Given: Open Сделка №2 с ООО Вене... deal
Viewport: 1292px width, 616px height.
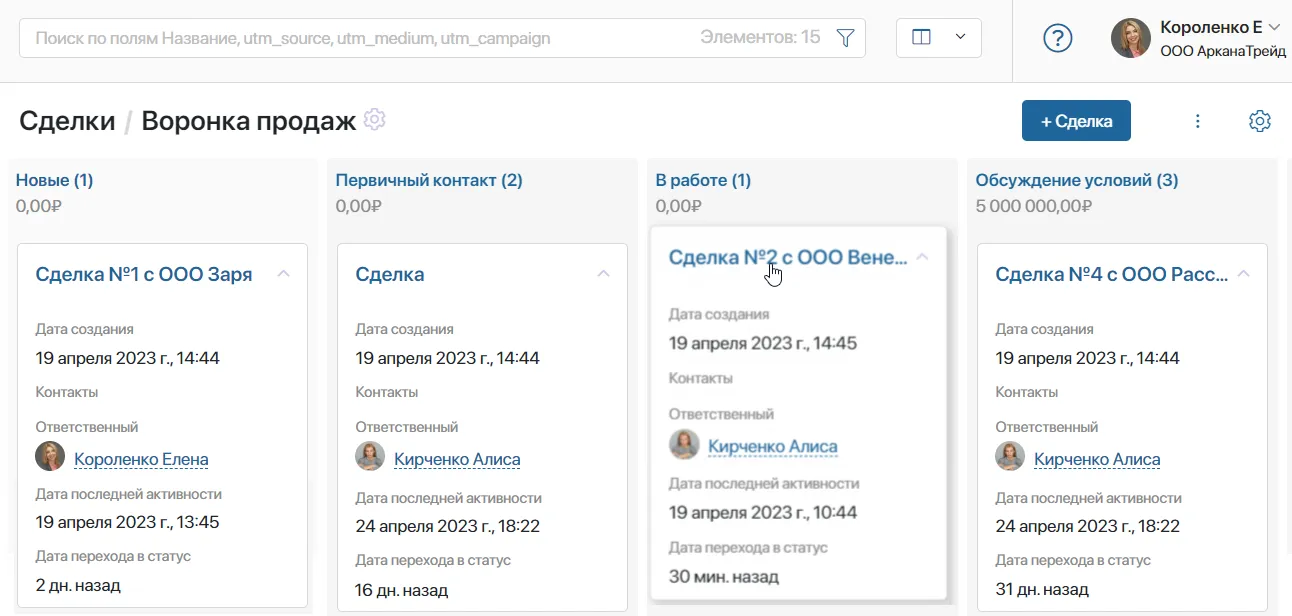Looking at the screenshot, I should point(788,257).
